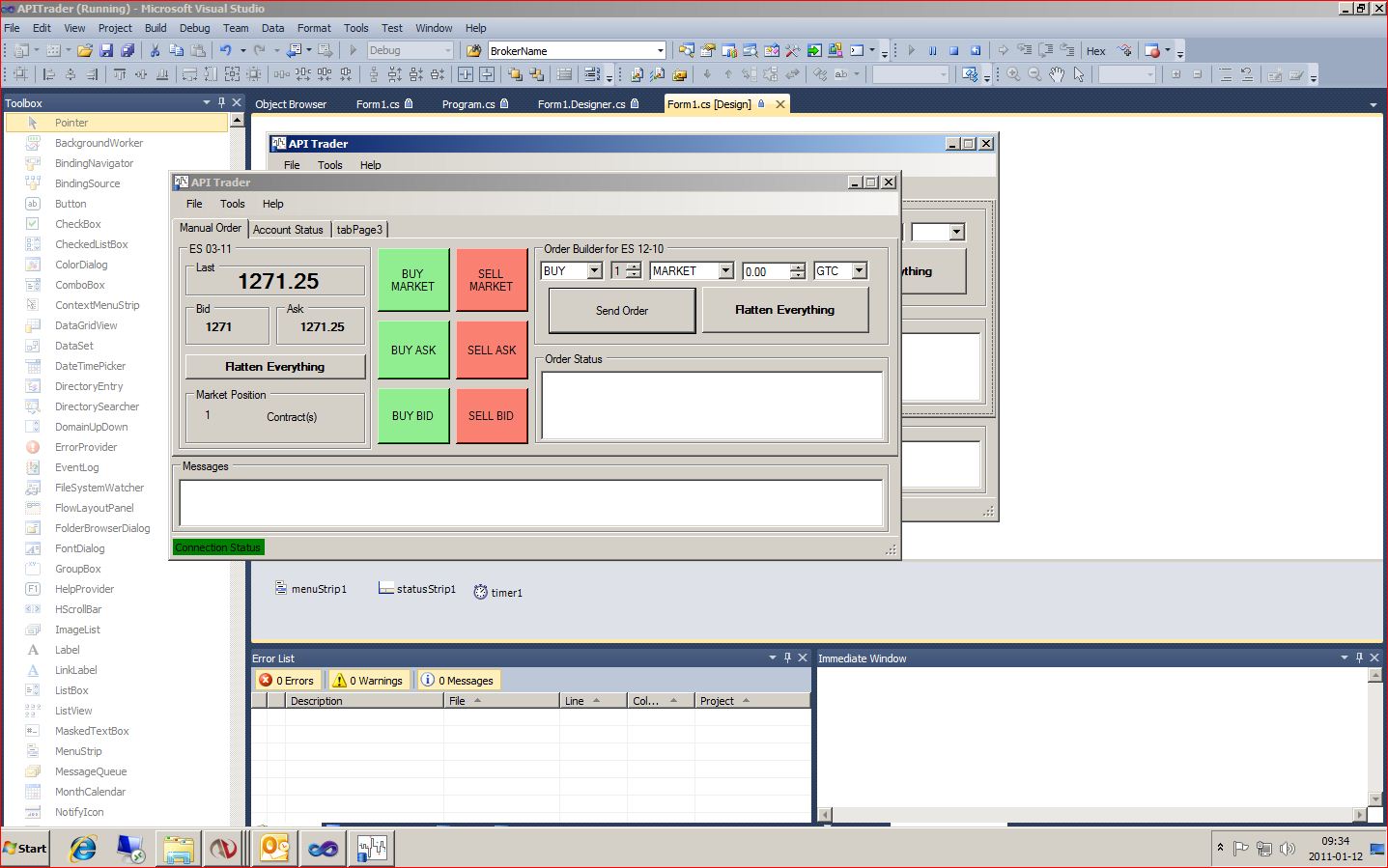Click the BUY ASK button
Screen dimensions: 1388x868
click(x=413, y=350)
